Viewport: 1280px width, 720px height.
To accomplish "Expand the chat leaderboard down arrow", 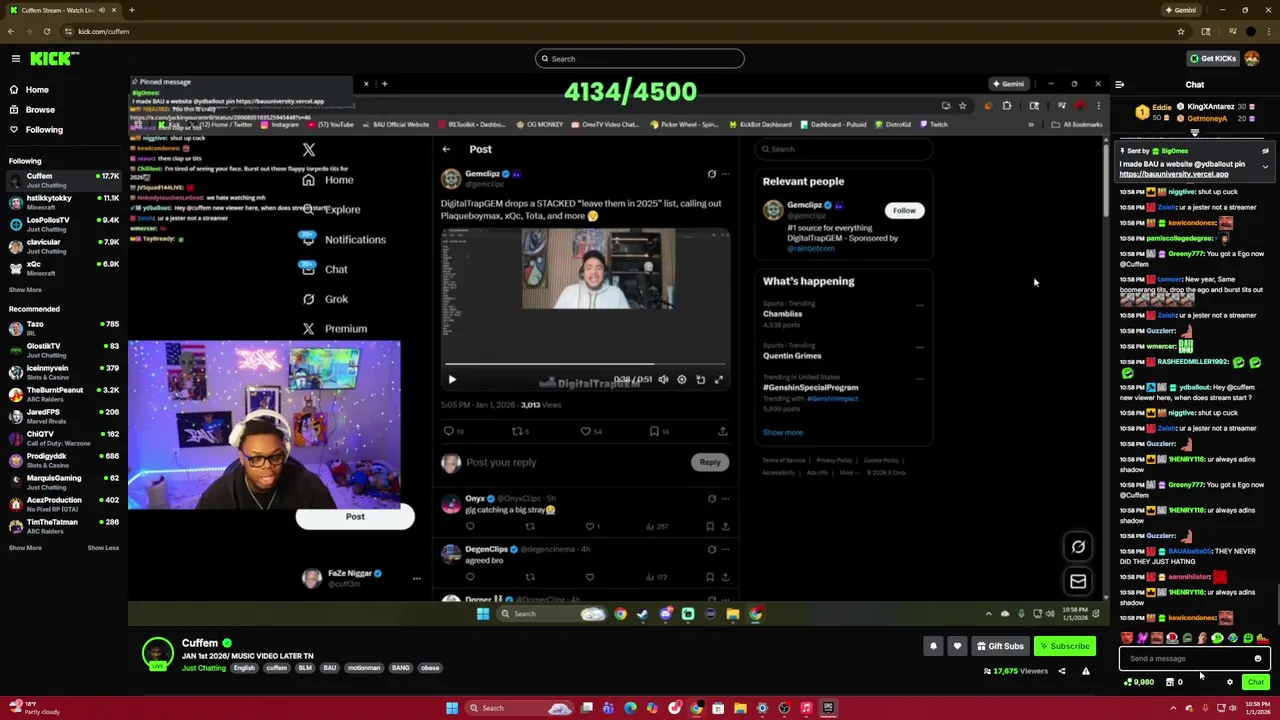I will tap(1194, 133).
